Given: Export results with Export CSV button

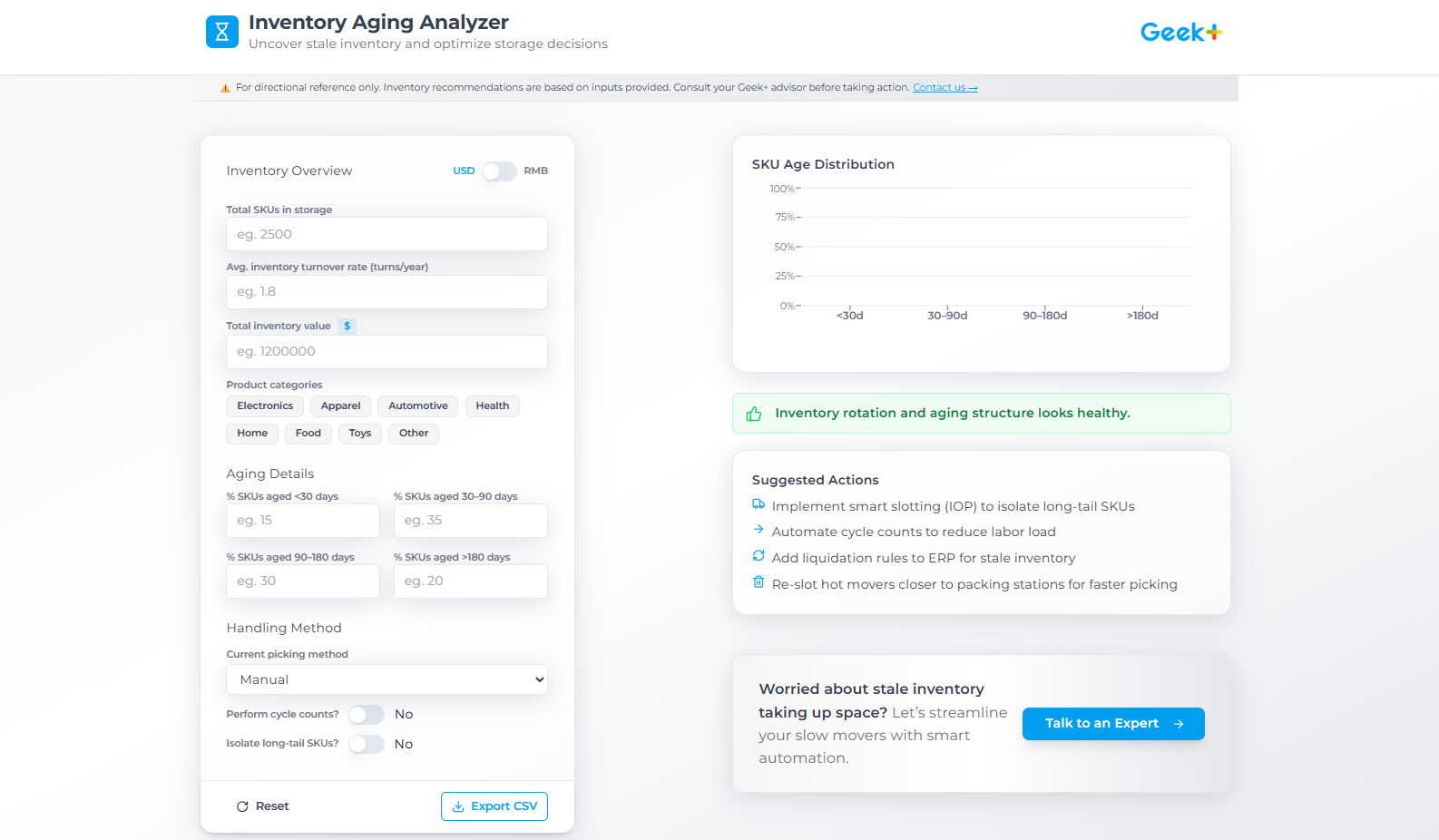Looking at the screenshot, I should [494, 806].
